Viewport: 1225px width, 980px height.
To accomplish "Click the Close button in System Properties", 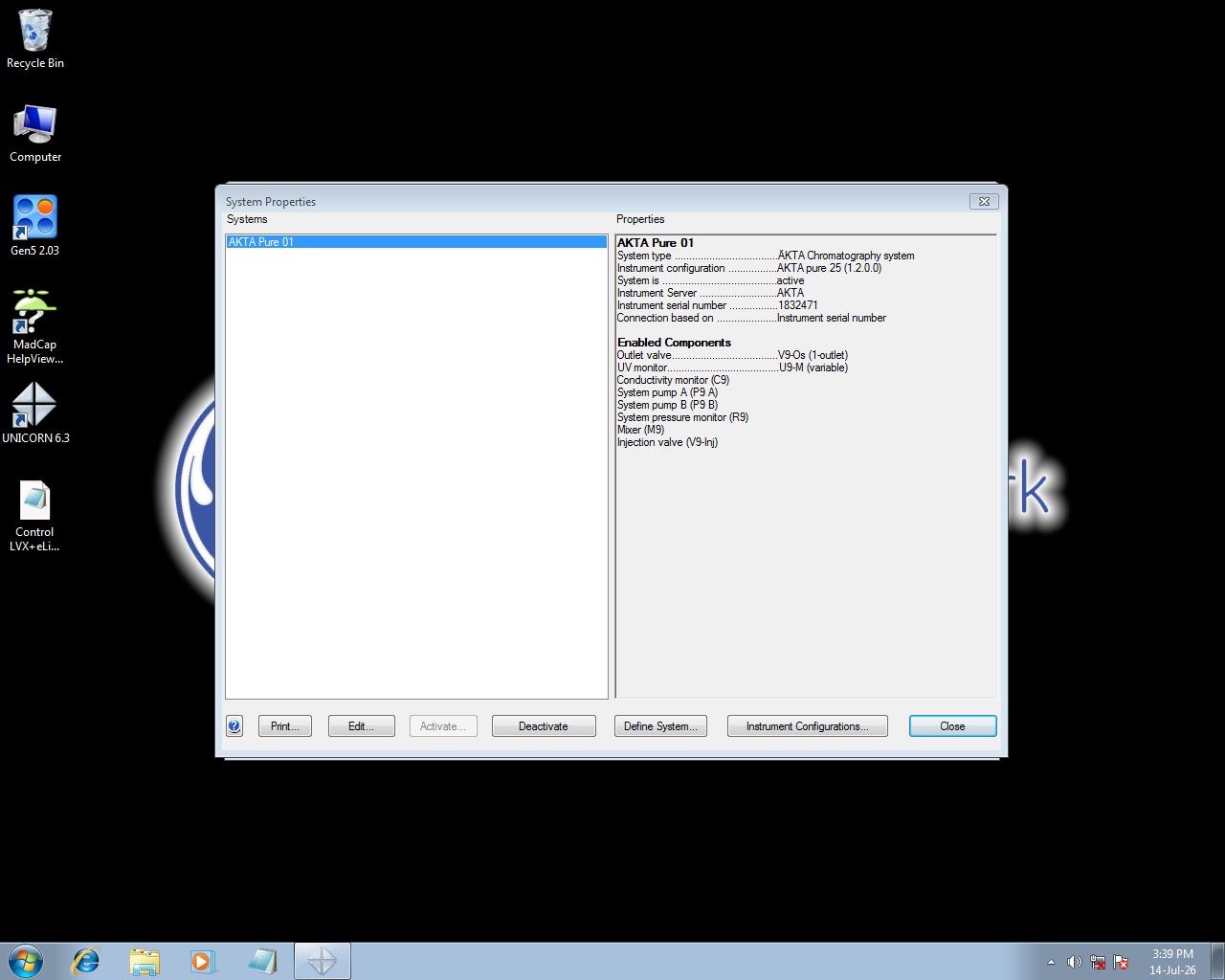I will click(x=952, y=726).
